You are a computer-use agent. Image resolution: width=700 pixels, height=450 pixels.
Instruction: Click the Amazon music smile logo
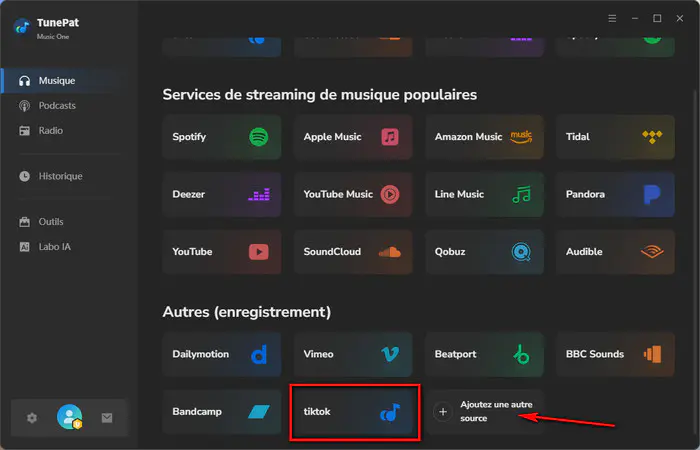click(521, 137)
